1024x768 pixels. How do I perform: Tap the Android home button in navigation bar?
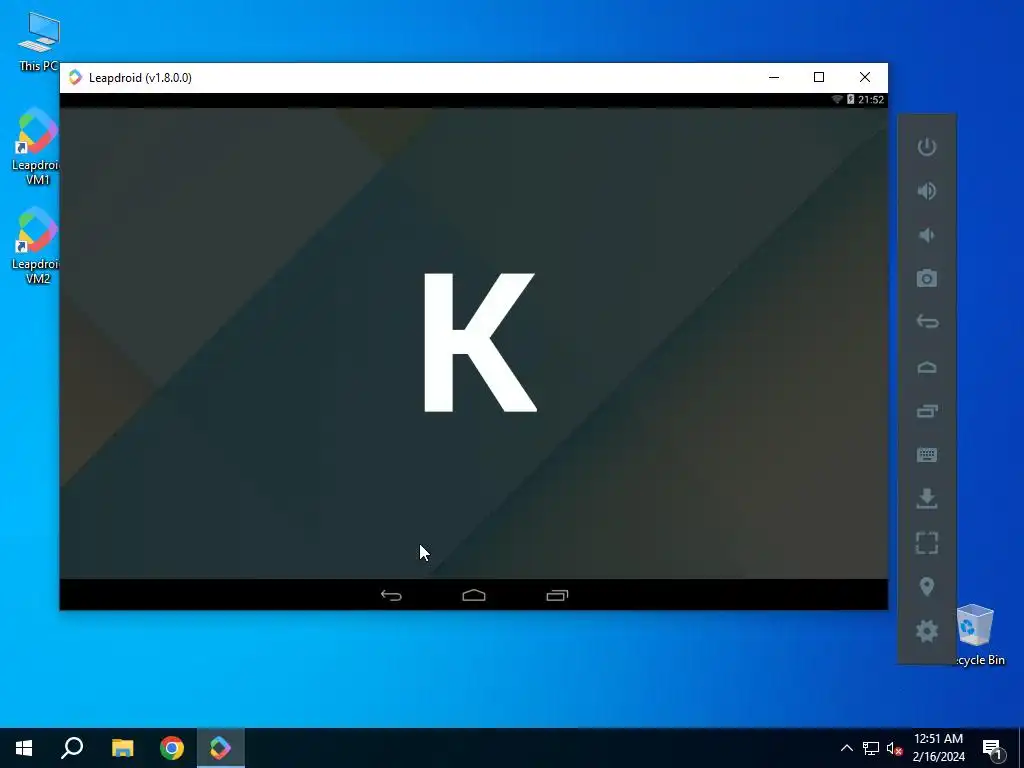pos(474,595)
